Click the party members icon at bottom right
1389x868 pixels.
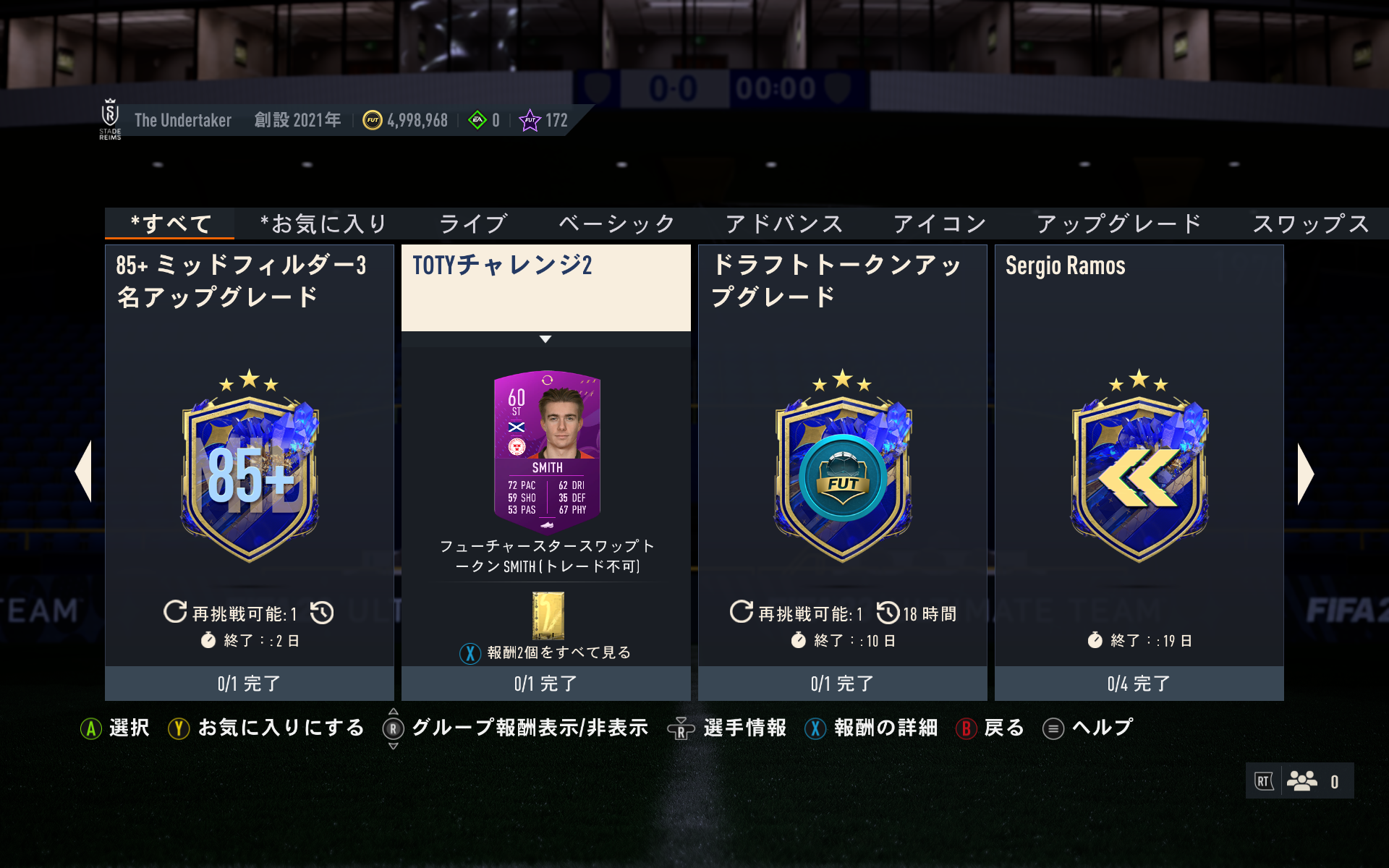[x=1301, y=781]
